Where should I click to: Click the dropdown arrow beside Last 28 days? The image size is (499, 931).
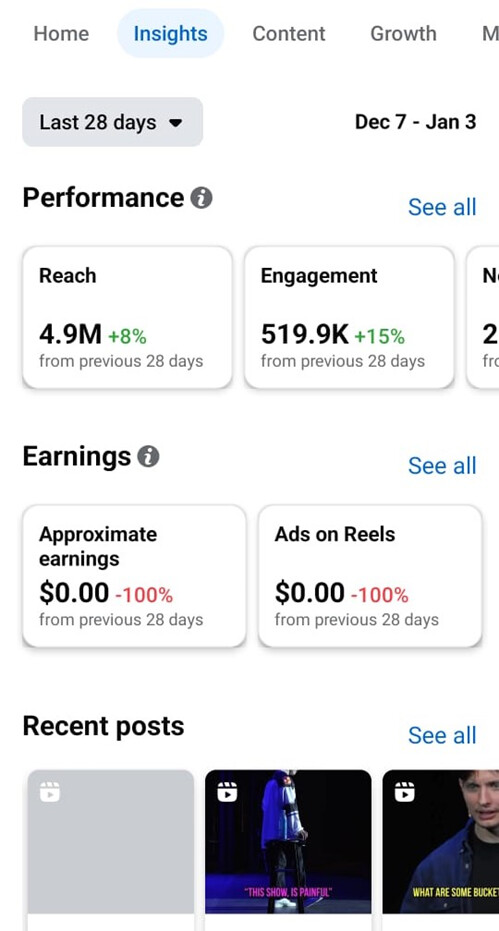(175, 123)
